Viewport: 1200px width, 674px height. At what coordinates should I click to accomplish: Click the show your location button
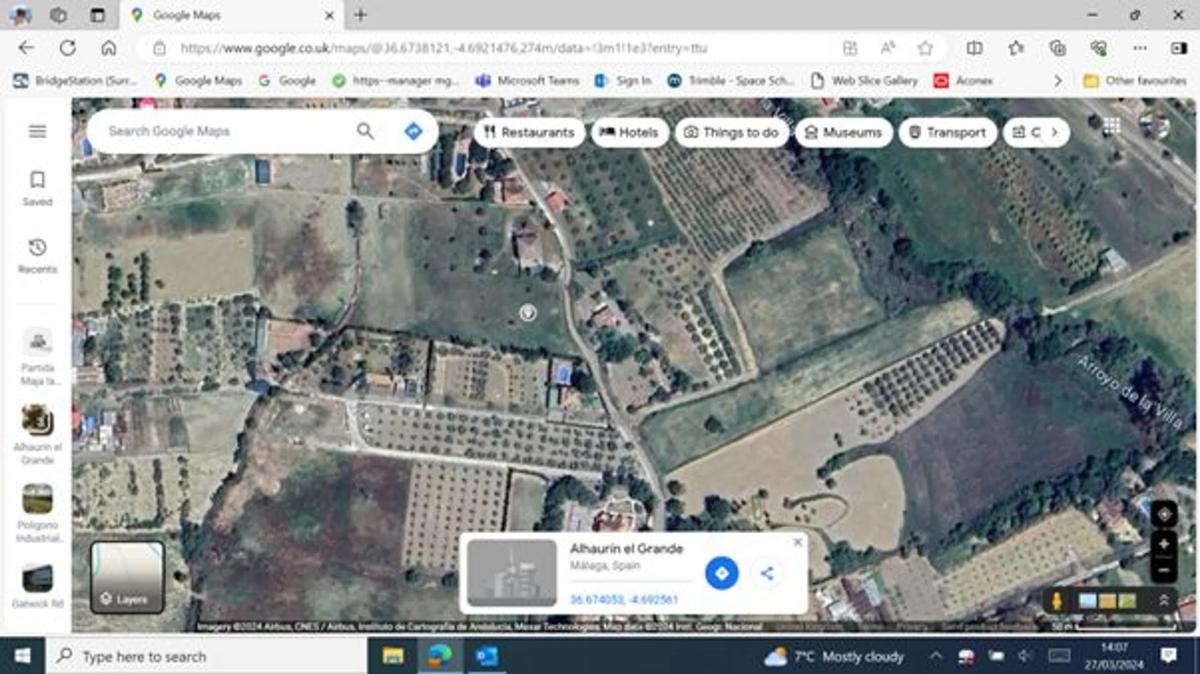1163,515
